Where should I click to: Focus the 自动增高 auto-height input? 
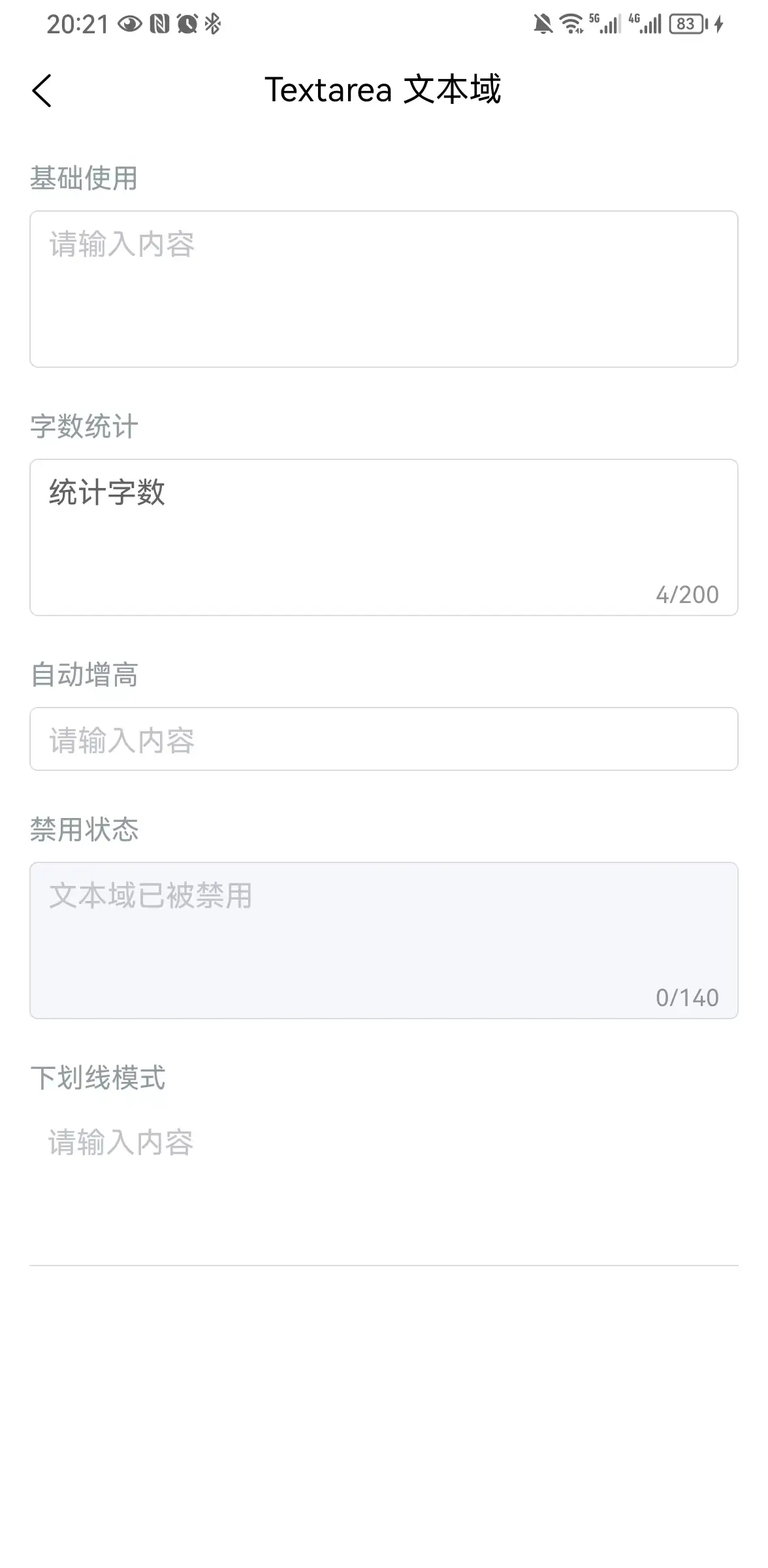click(x=384, y=739)
